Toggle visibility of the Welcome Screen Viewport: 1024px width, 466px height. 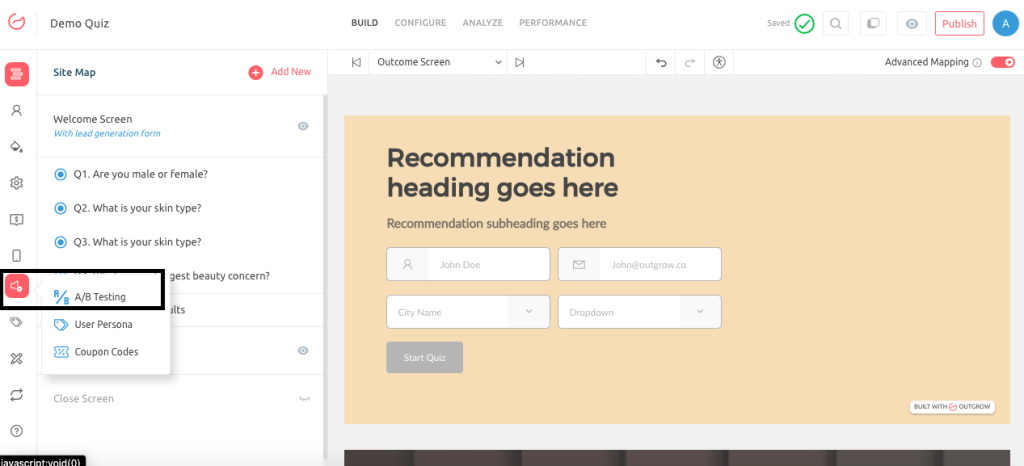302,126
